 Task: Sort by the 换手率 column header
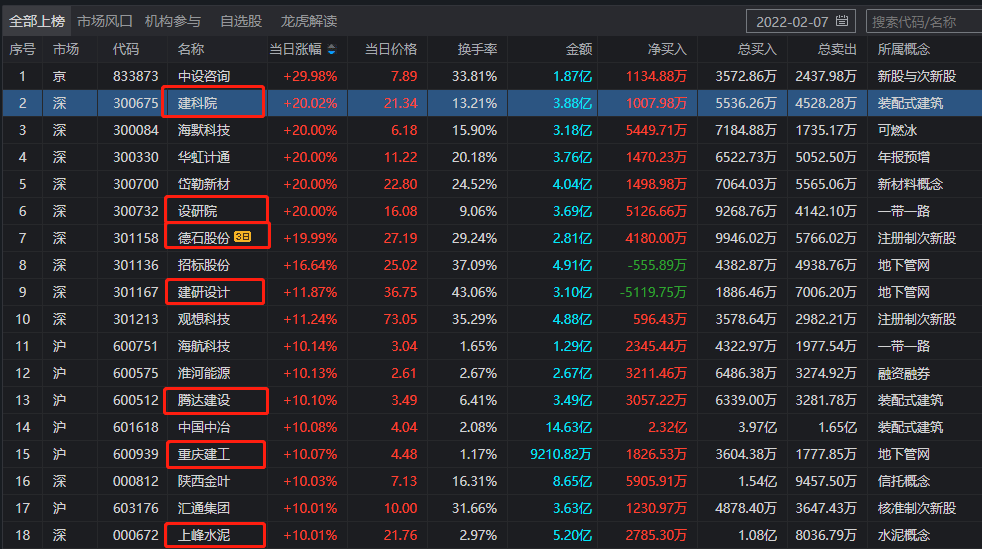(x=477, y=49)
